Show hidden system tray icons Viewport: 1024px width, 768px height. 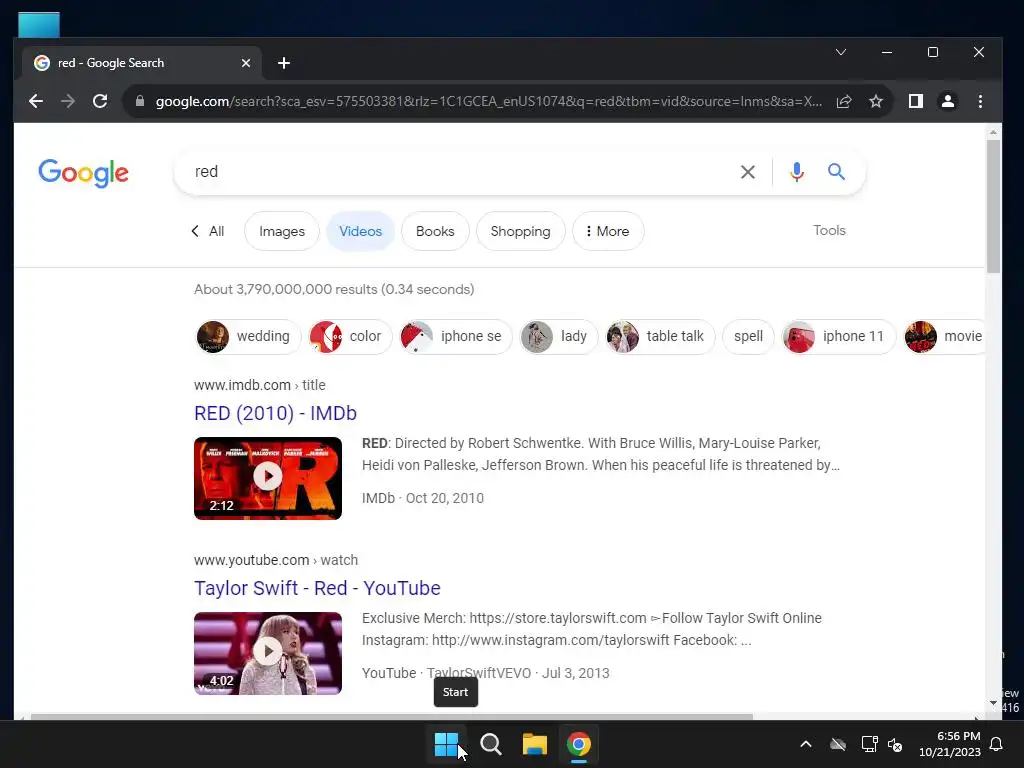click(x=806, y=744)
